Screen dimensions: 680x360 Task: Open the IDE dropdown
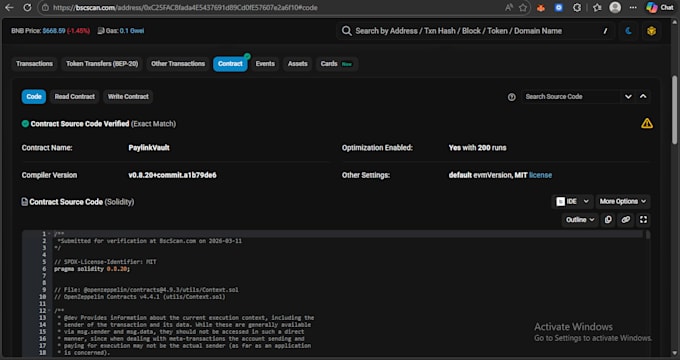coord(573,201)
